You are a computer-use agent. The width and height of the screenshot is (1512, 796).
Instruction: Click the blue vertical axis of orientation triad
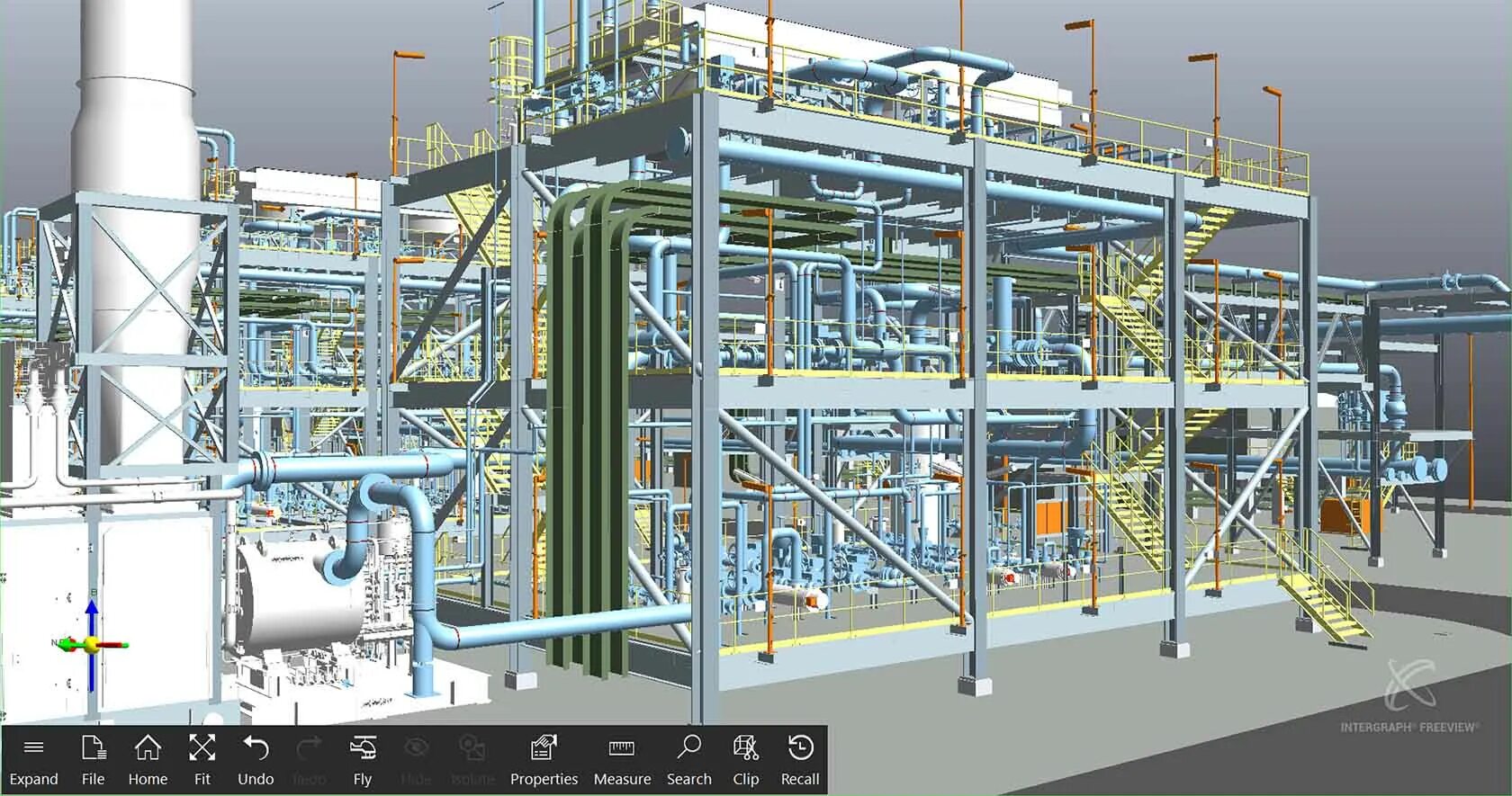tap(92, 646)
